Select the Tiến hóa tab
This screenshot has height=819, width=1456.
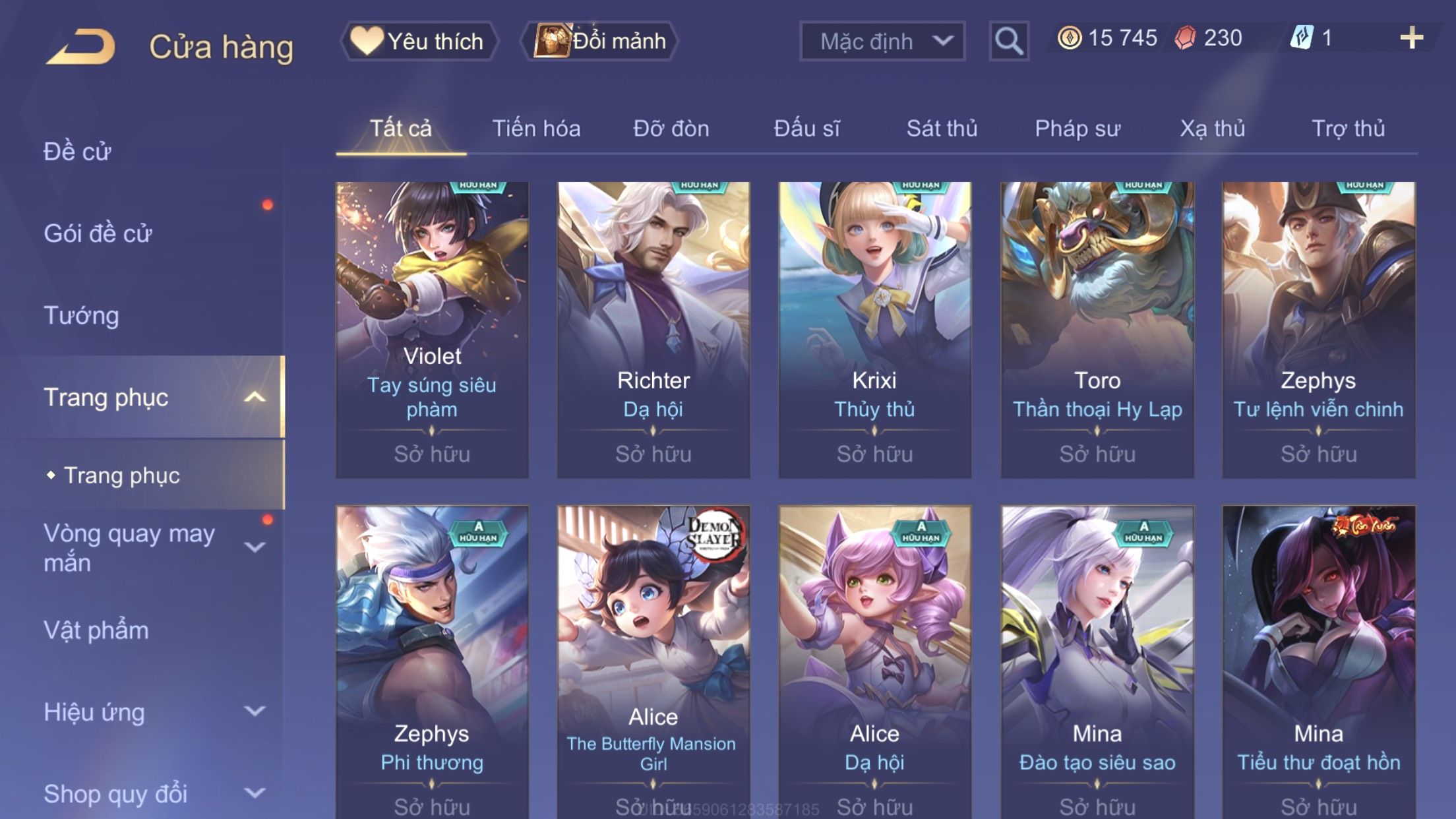pos(536,128)
